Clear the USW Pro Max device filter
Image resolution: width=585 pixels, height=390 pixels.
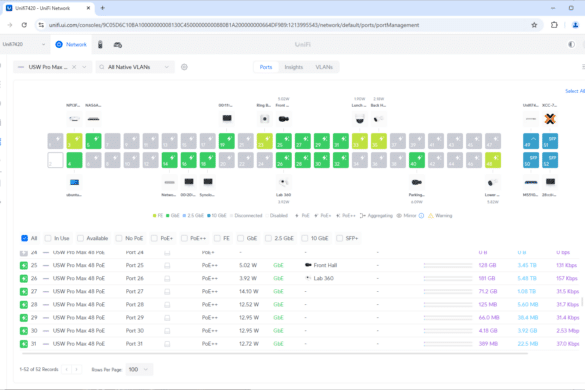(x=74, y=67)
